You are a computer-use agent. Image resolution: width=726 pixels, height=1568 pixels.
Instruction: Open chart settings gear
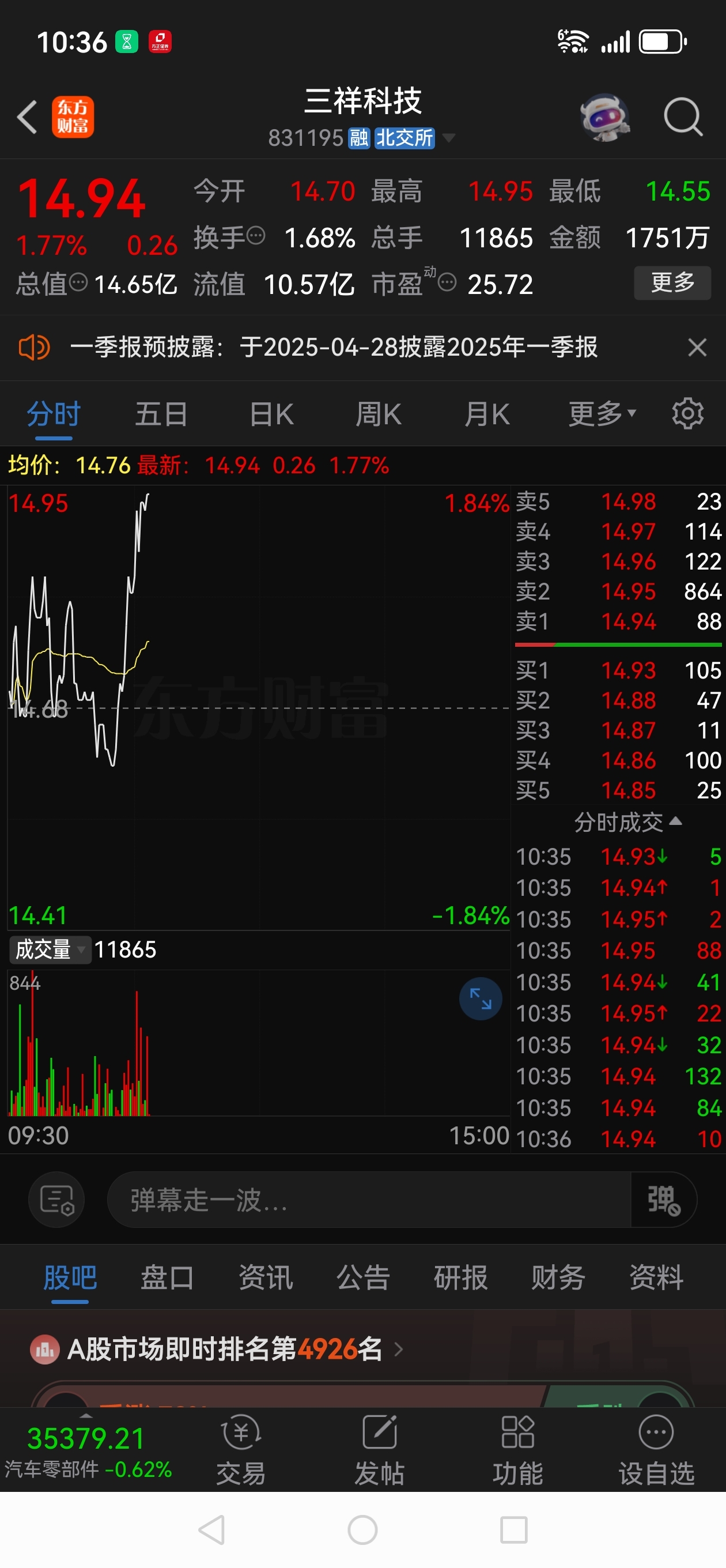click(x=687, y=414)
